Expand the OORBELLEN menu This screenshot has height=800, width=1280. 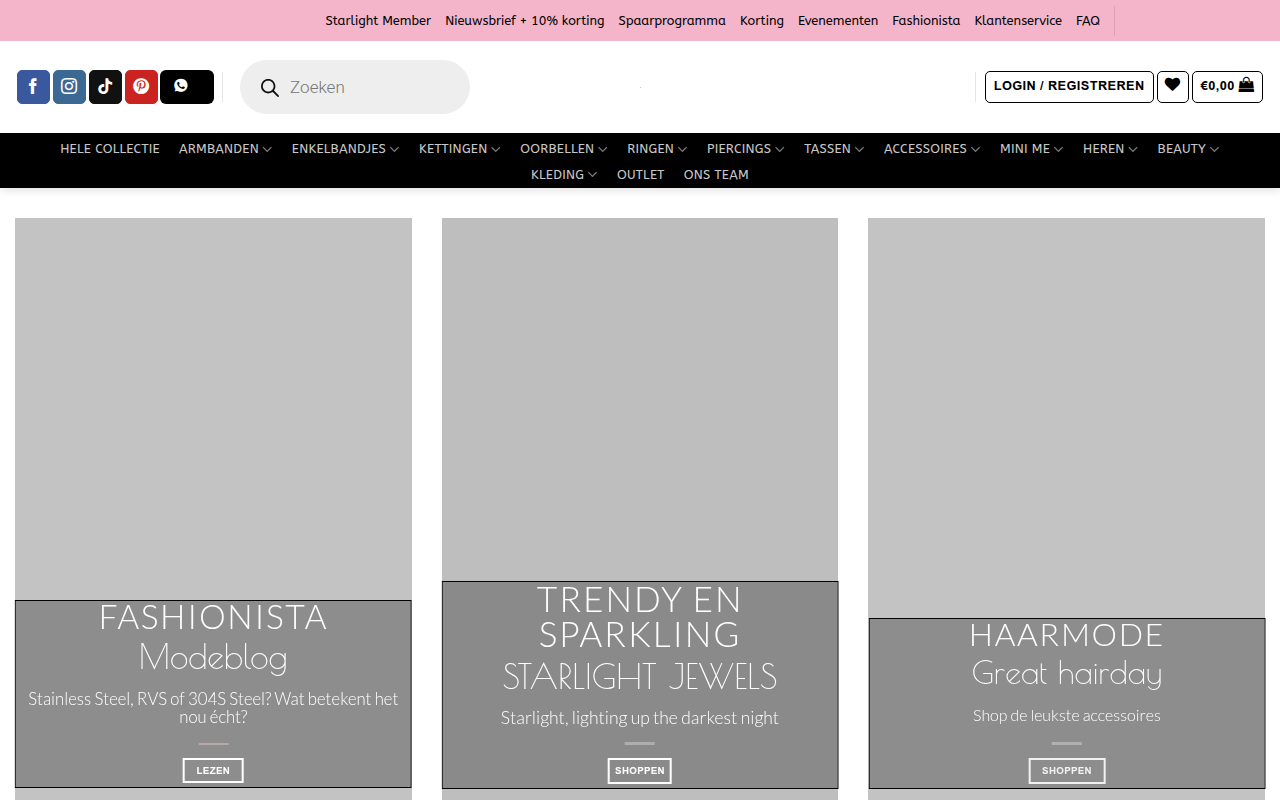click(x=563, y=149)
